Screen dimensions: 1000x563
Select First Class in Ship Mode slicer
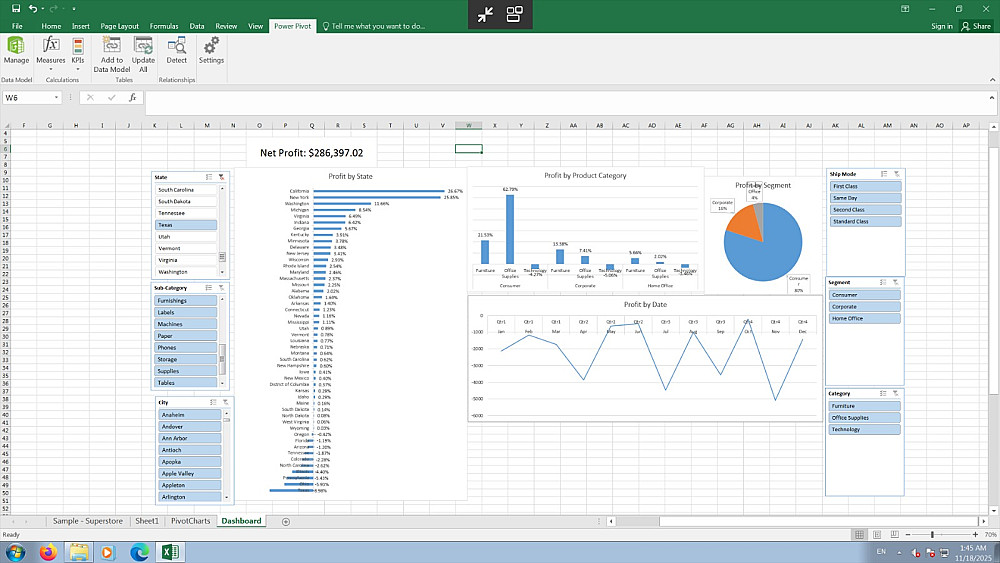click(x=866, y=186)
